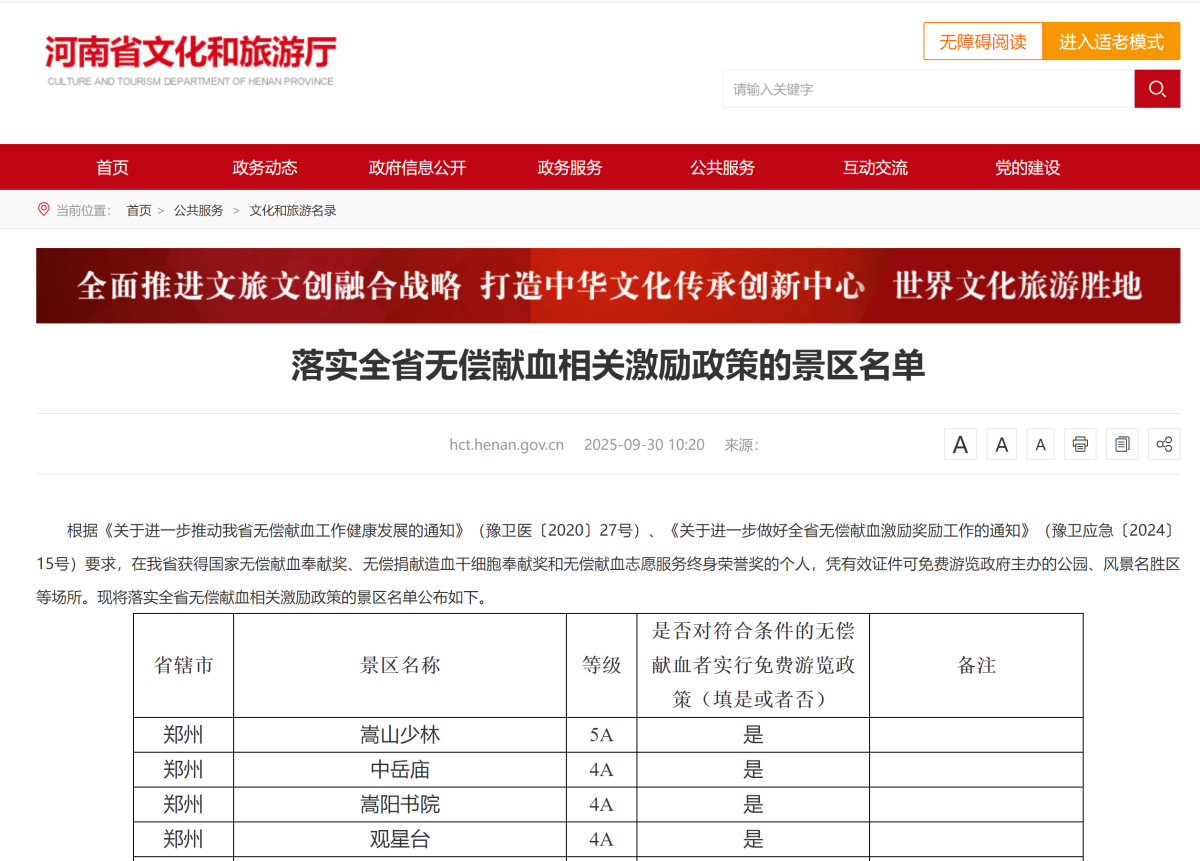Click 郑州 in the 中岳庙 row
This screenshot has height=861, width=1200.
183,770
